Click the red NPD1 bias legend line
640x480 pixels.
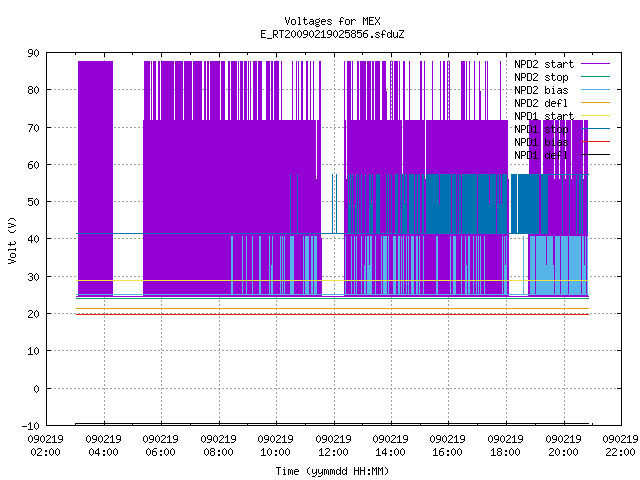coord(596,142)
